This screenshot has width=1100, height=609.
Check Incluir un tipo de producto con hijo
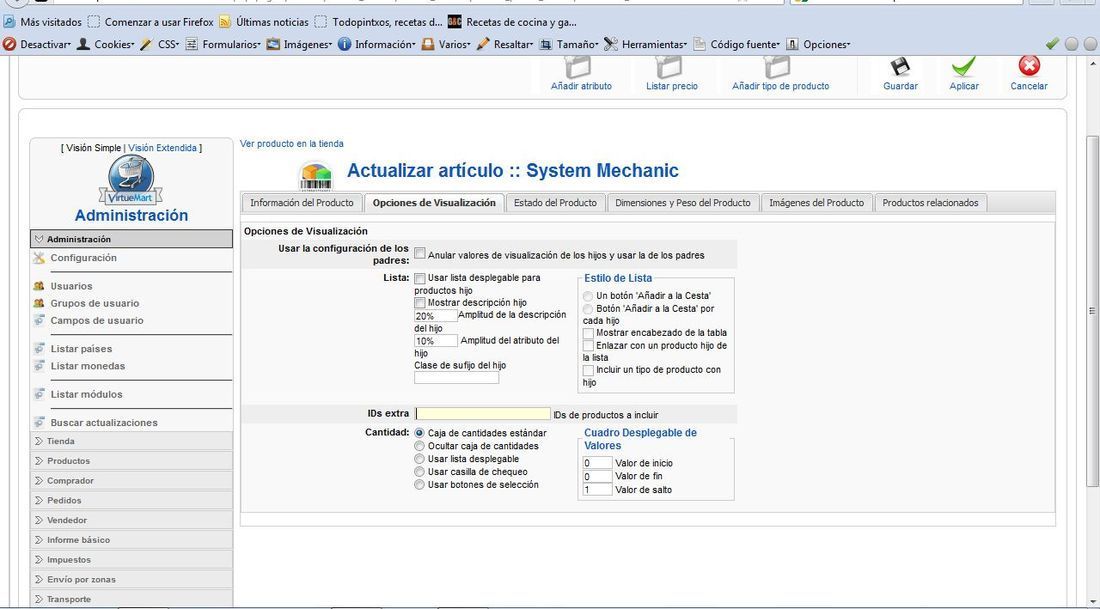pos(588,370)
